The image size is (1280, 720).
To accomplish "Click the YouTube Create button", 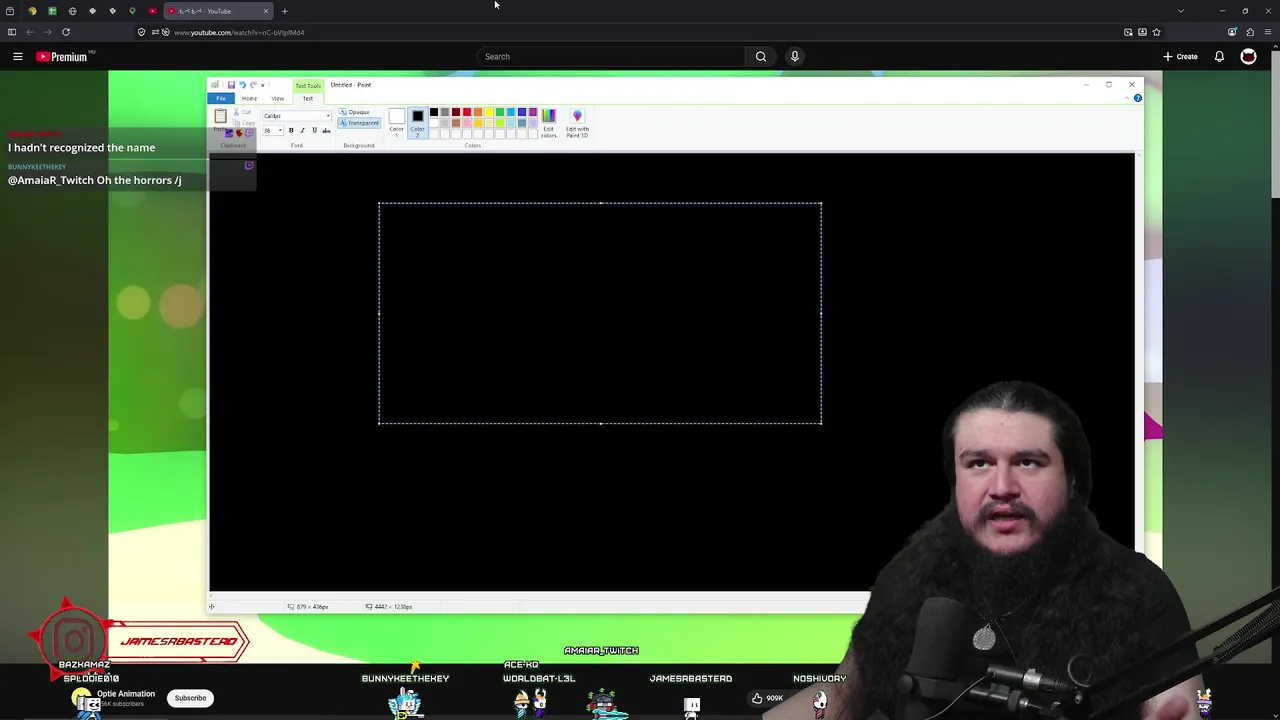I will (x=1180, y=57).
